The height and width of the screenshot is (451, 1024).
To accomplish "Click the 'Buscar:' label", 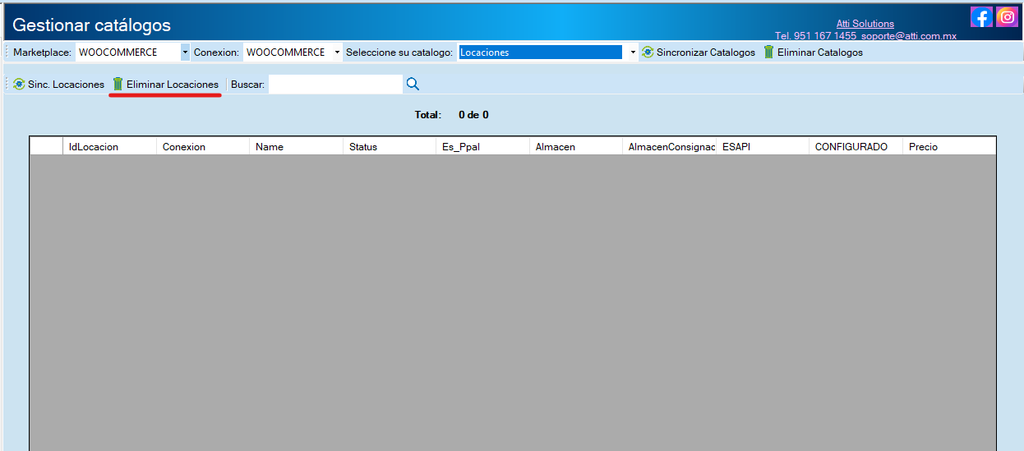I will coord(248,84).
